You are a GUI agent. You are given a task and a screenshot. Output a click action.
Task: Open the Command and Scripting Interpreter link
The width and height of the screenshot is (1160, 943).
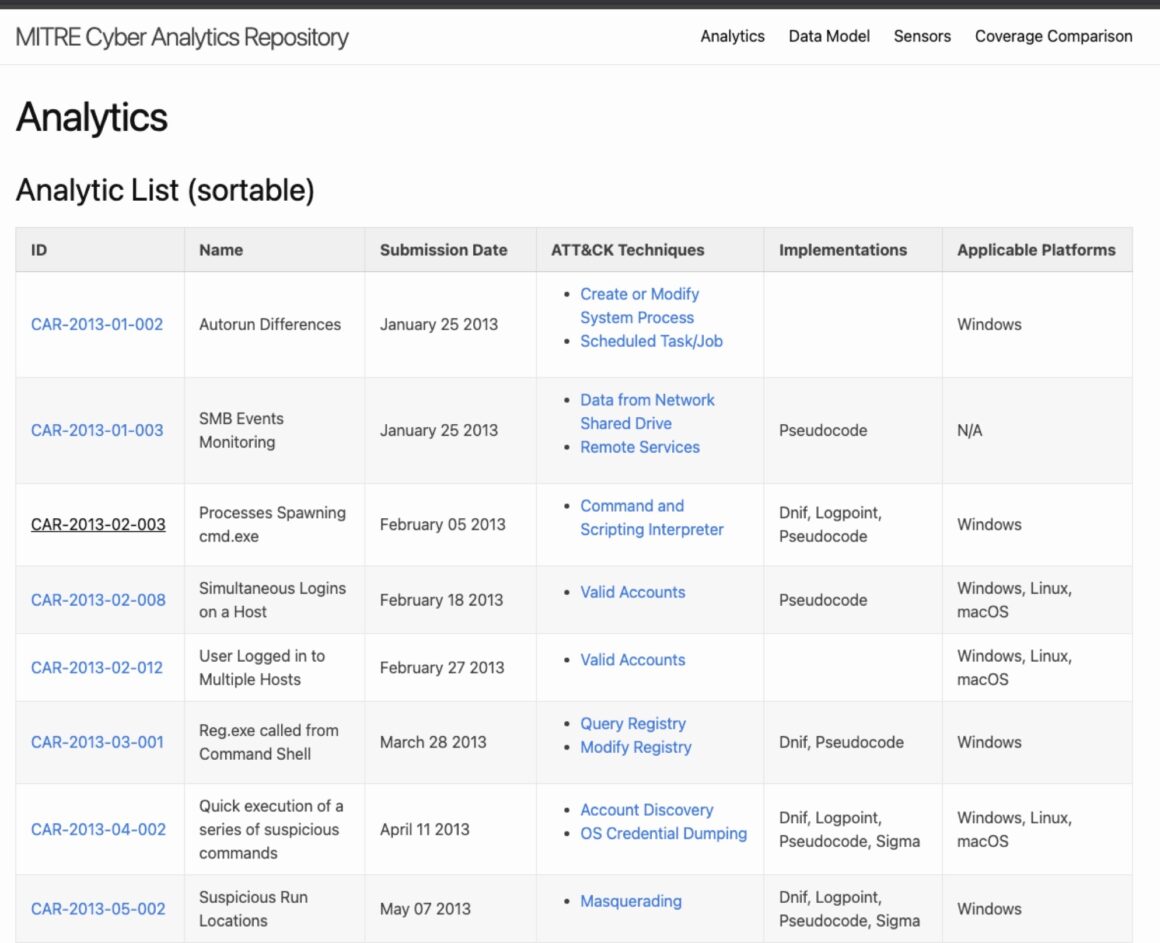coord(651,518)
